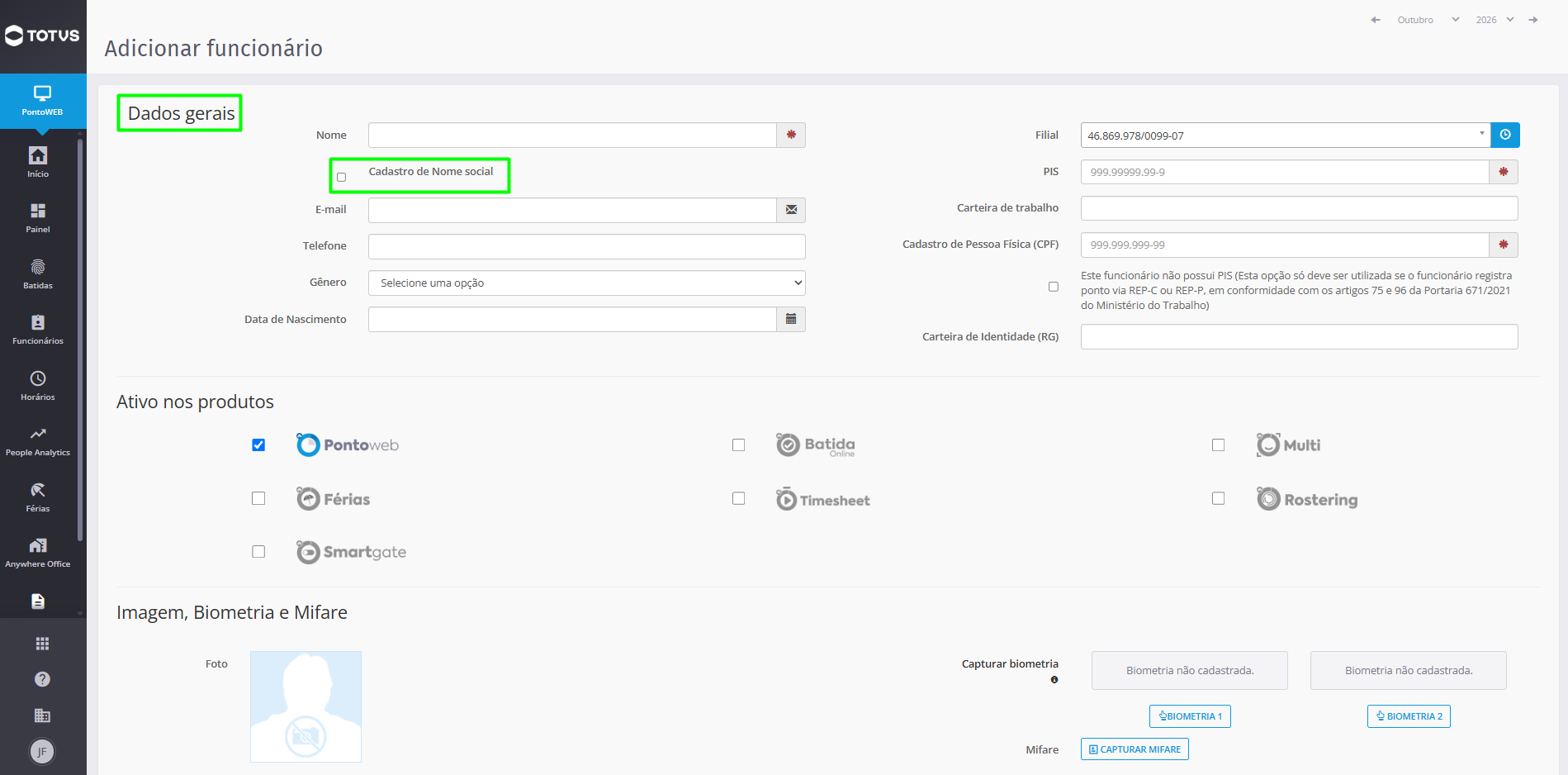
Task: Open the Filial dropdown
Action: 1286,135
